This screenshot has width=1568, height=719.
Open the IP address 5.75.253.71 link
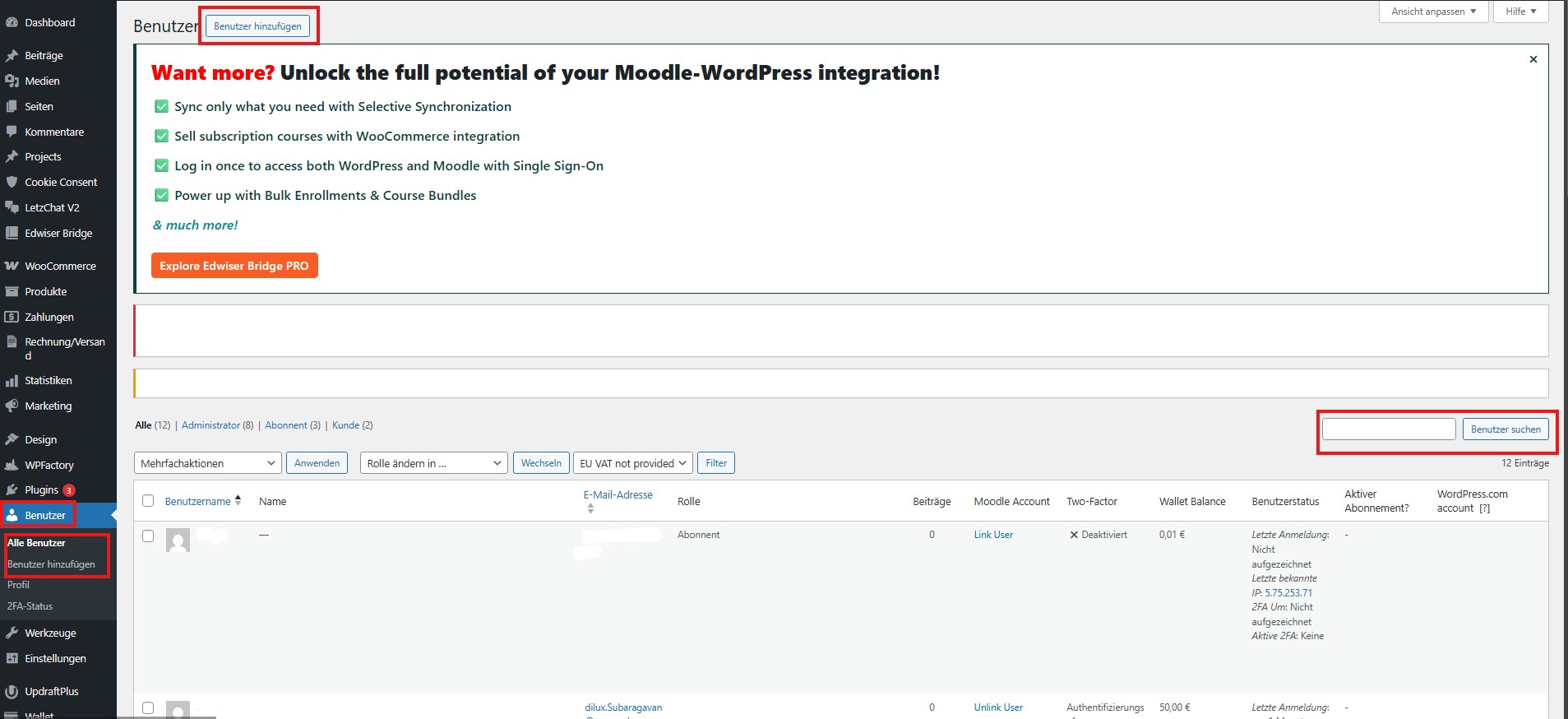(1288, 593)
